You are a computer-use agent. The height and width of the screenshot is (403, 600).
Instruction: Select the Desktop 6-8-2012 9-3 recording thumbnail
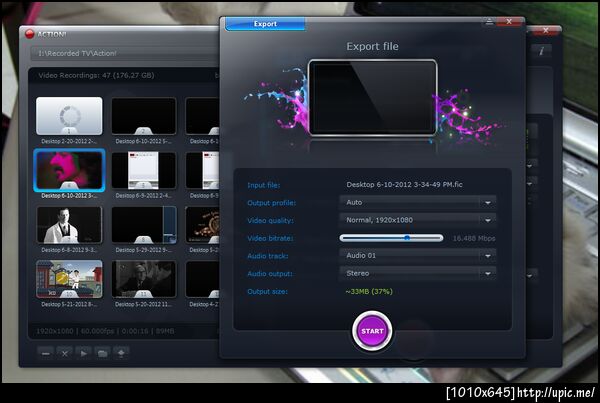69,225
